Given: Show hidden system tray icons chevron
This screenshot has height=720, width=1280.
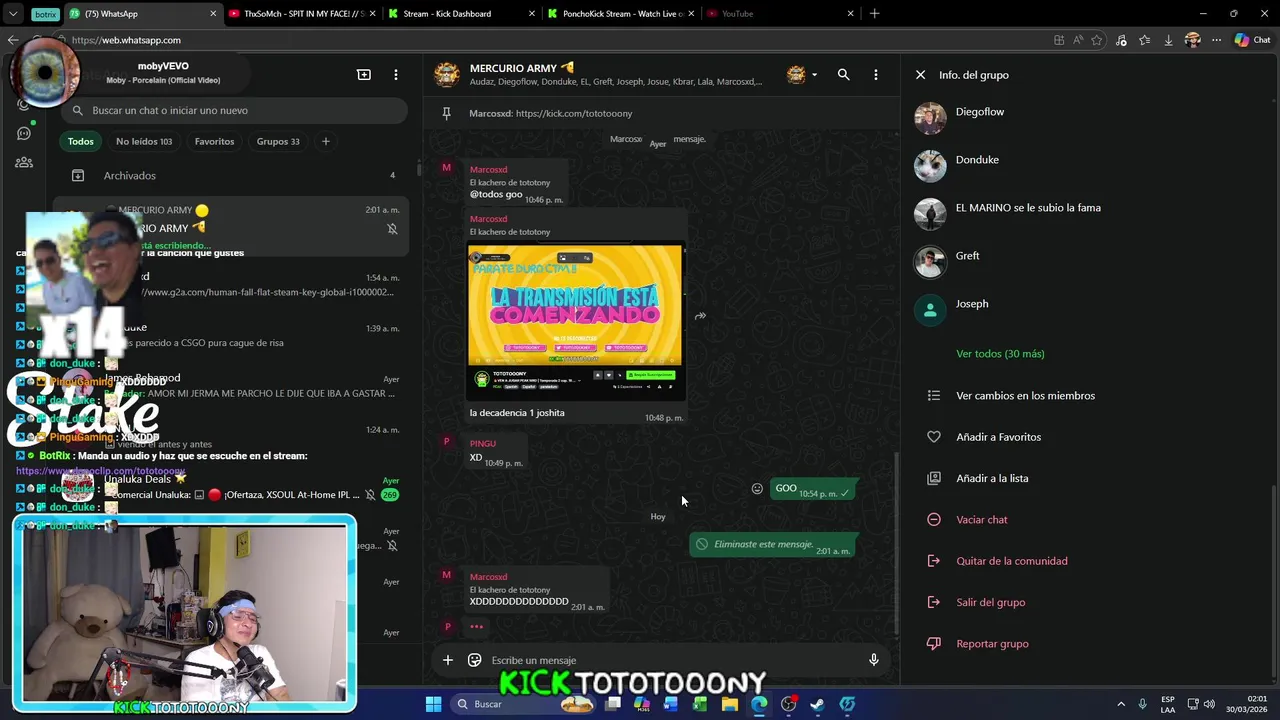Looking at the screenshot, I should pyautogui.click(x=1121, y=704).
